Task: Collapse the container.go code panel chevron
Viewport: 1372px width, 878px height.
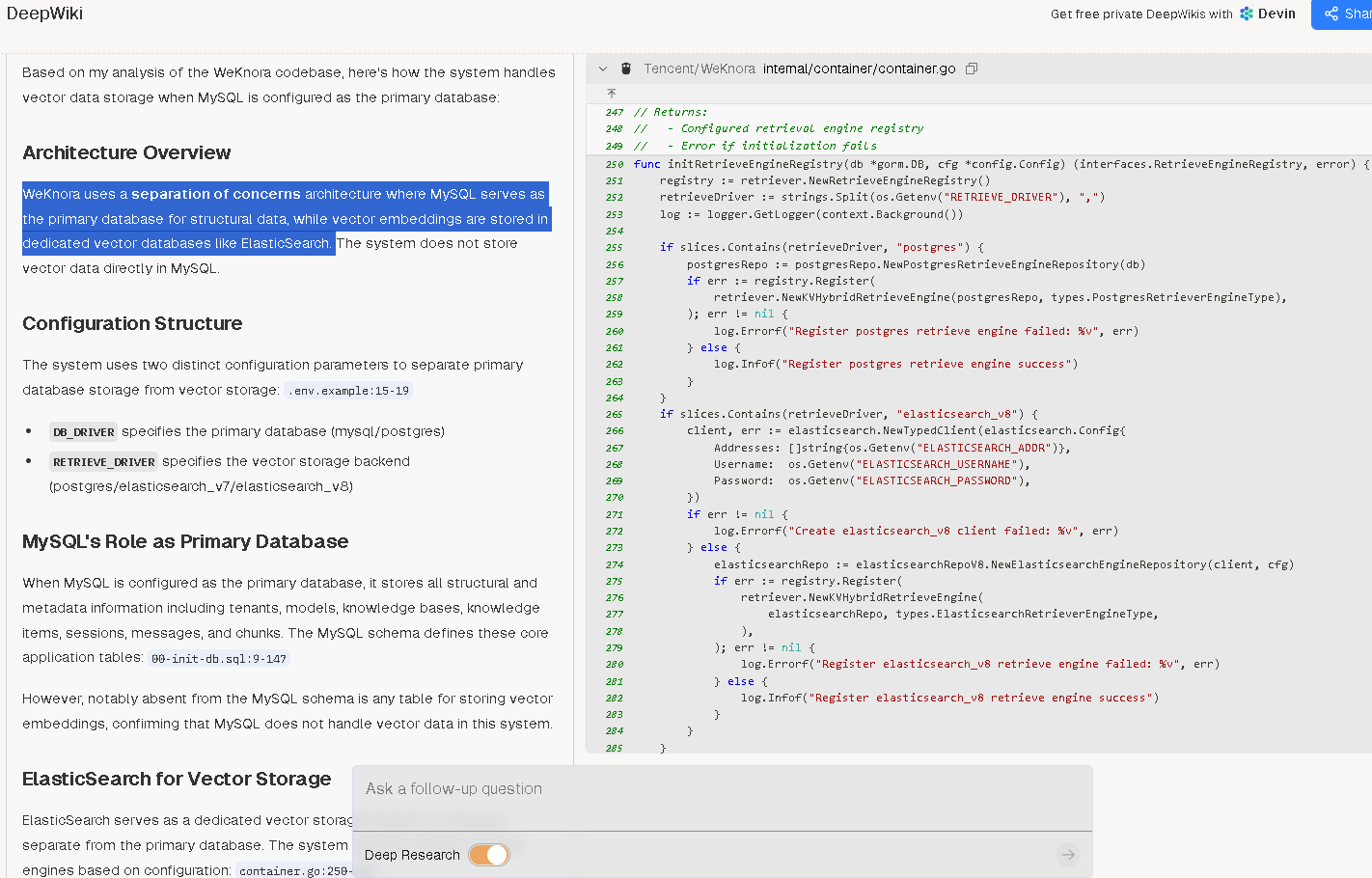Action: coord(603,69)
